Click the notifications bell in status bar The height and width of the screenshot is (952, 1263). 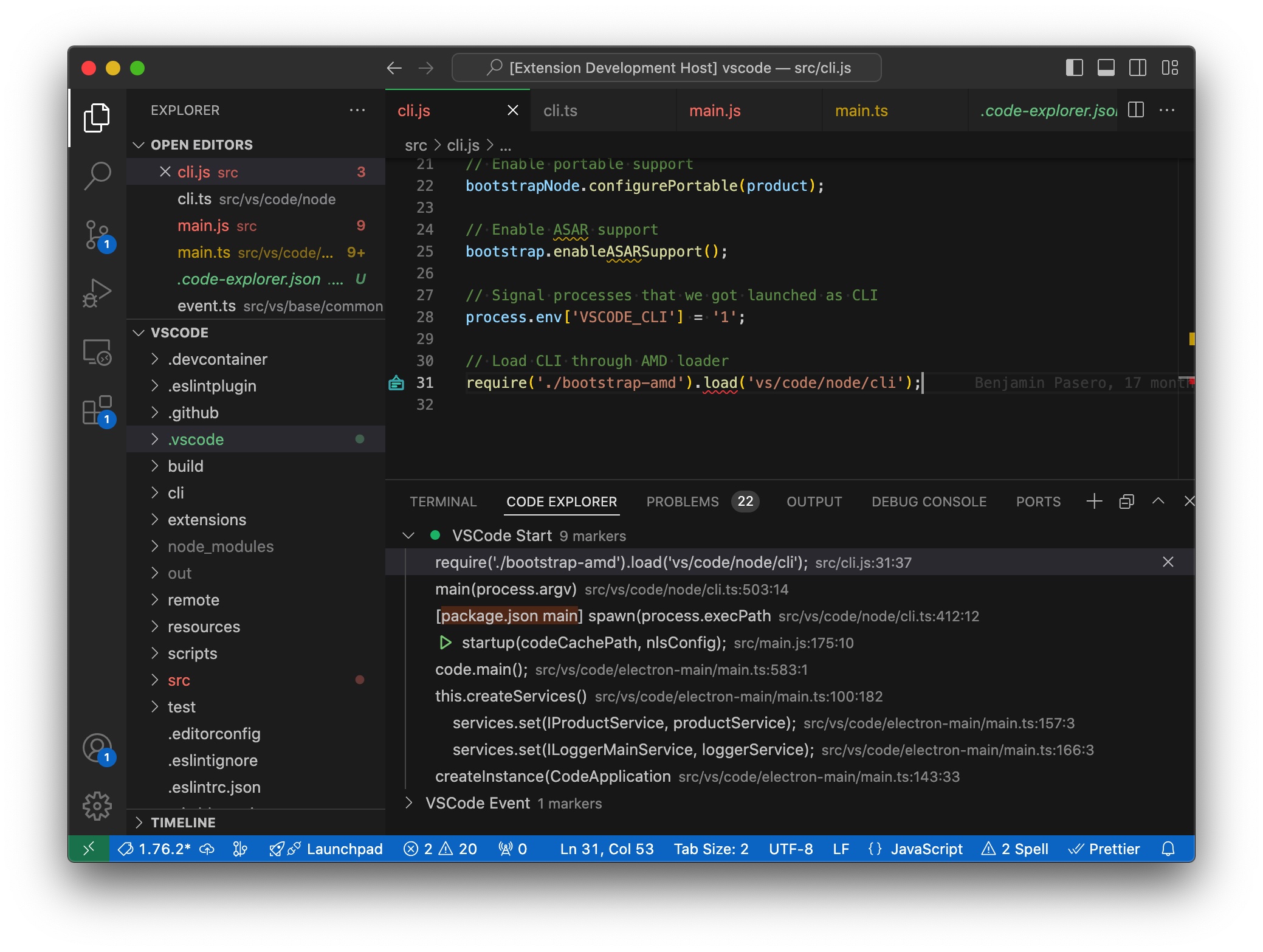pos(1168,849)
